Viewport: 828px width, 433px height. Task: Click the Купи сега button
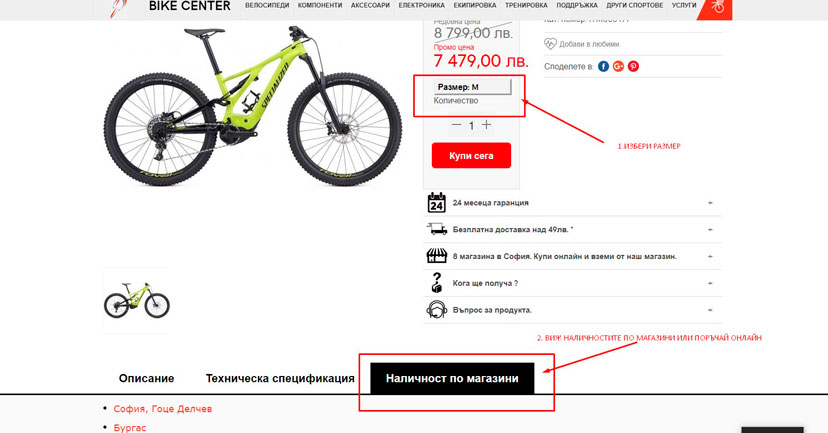click(x=471, y=155)
